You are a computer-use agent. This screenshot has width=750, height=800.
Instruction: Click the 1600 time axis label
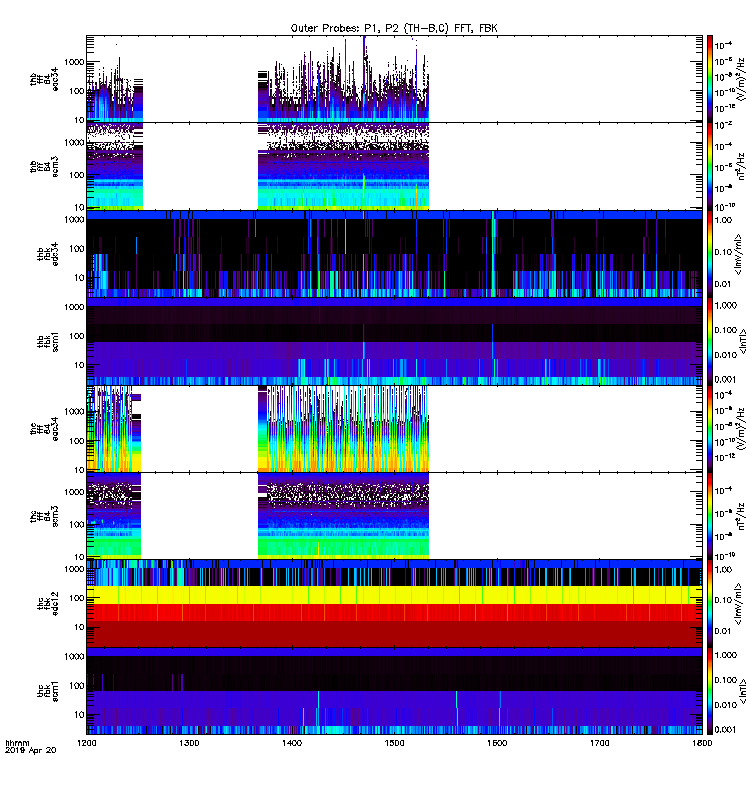(497, 743)
